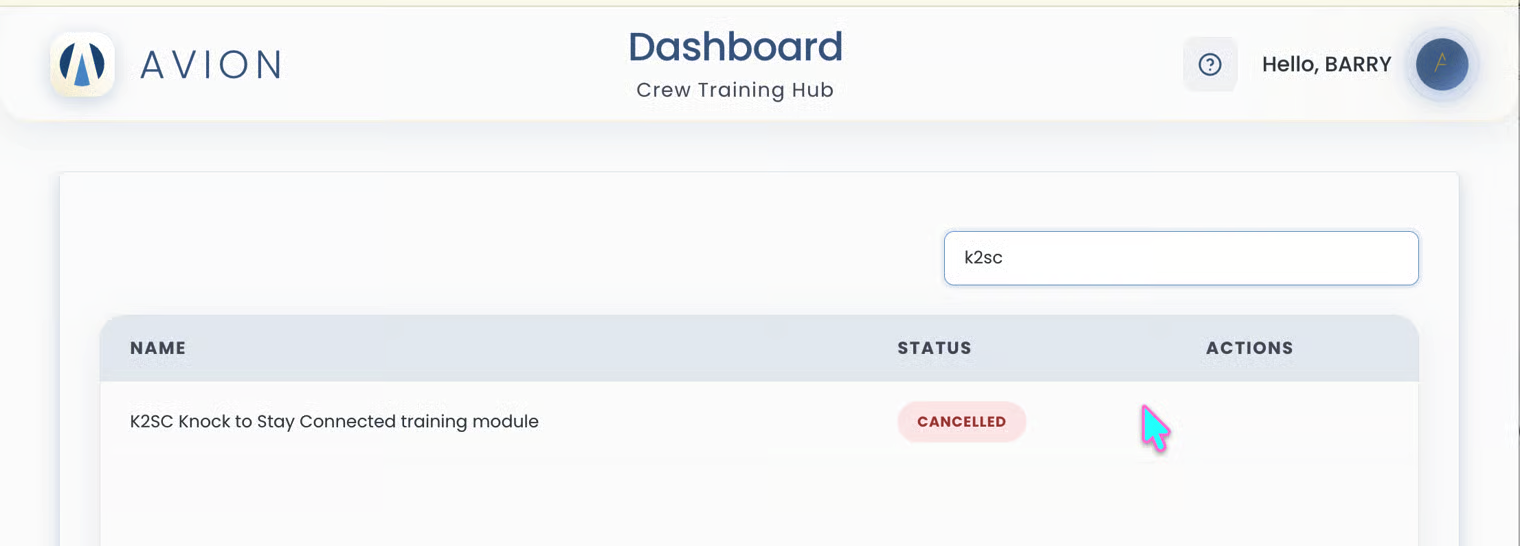Sort by the STATUS column header
Image resolution: width=1520 pixels, height=546 pixels.
934,348
